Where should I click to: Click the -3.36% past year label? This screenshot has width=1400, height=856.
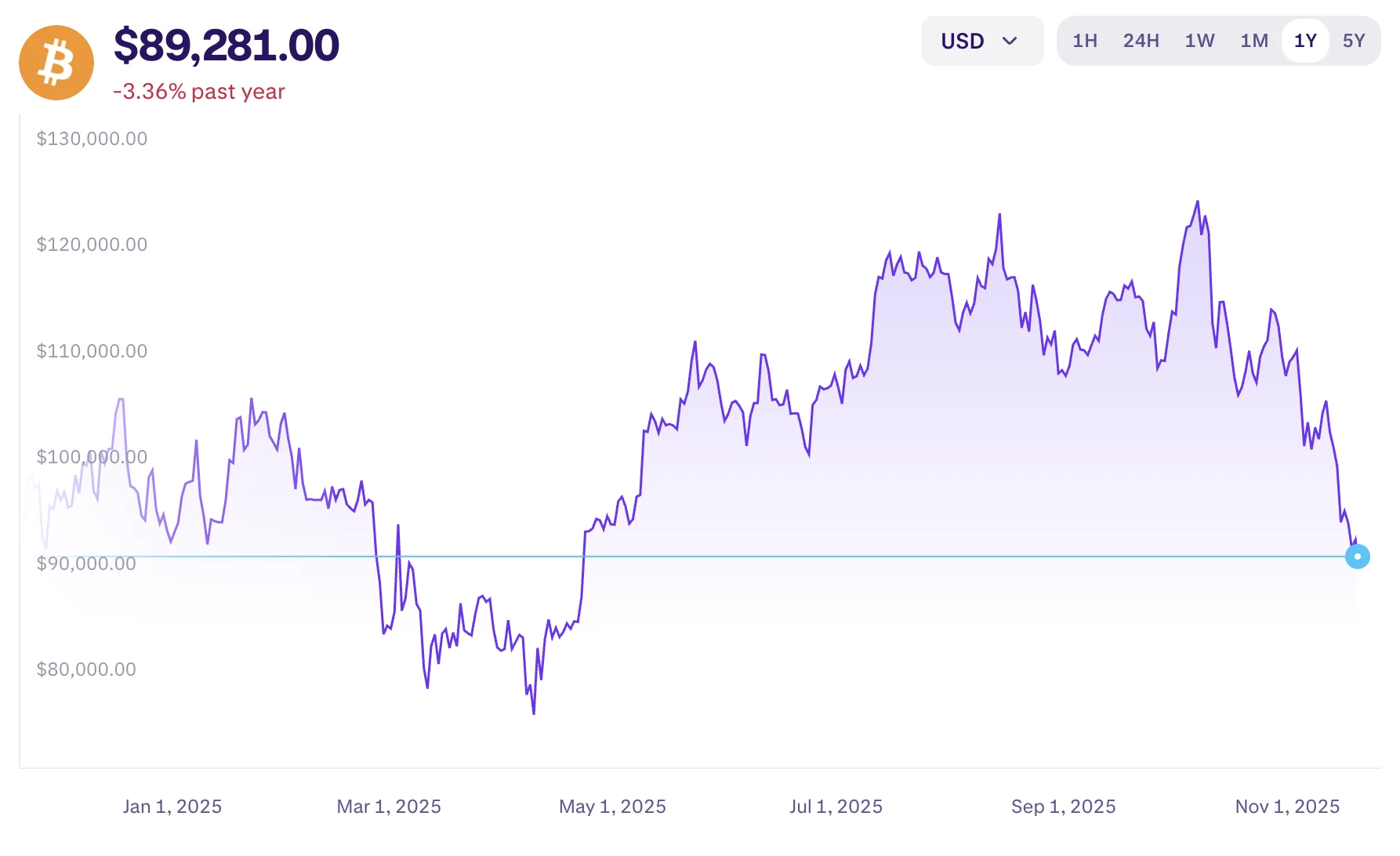[x=199, y=92]
